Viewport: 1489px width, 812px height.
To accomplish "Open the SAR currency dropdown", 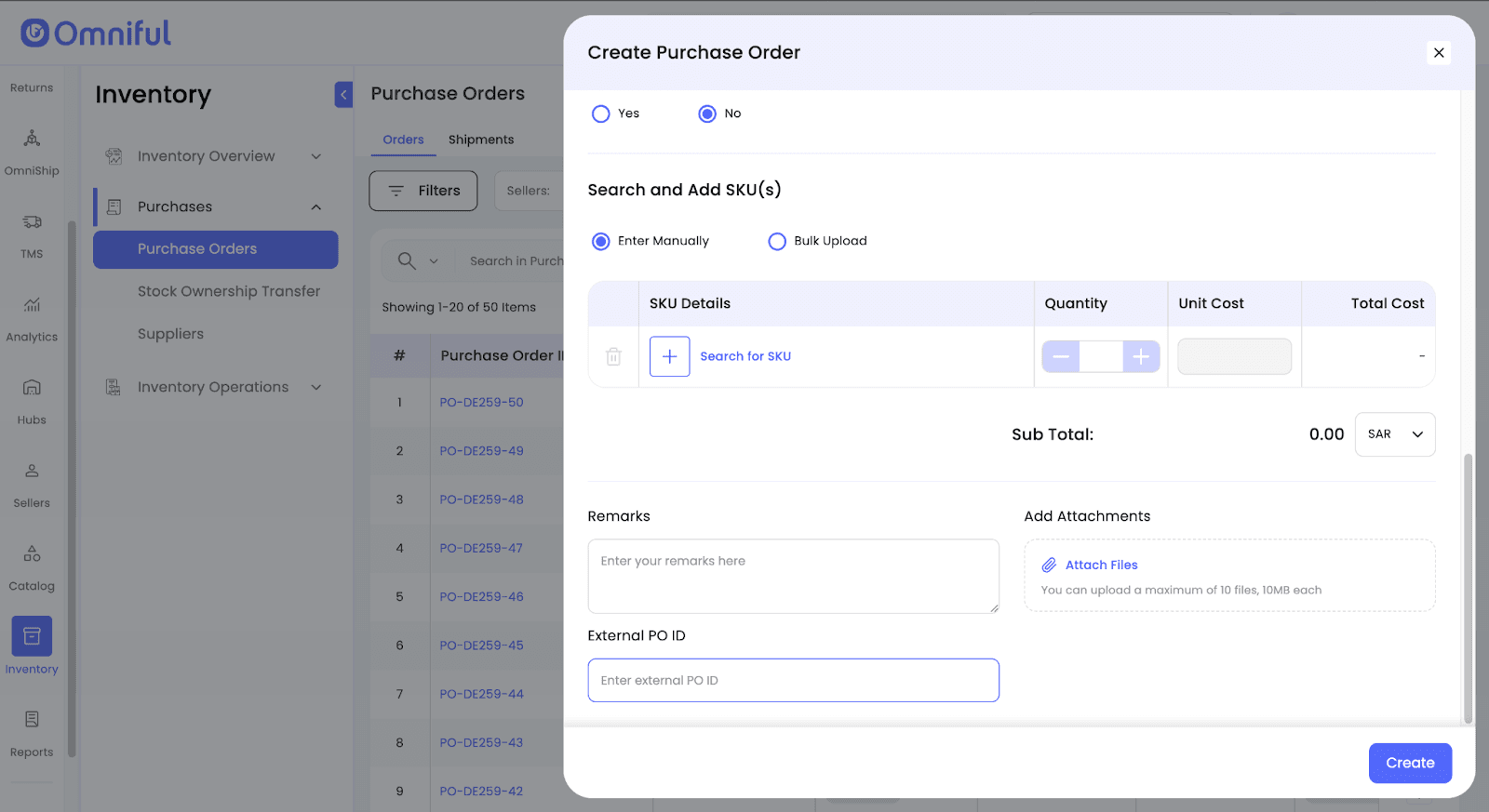I will point(1394,434).
